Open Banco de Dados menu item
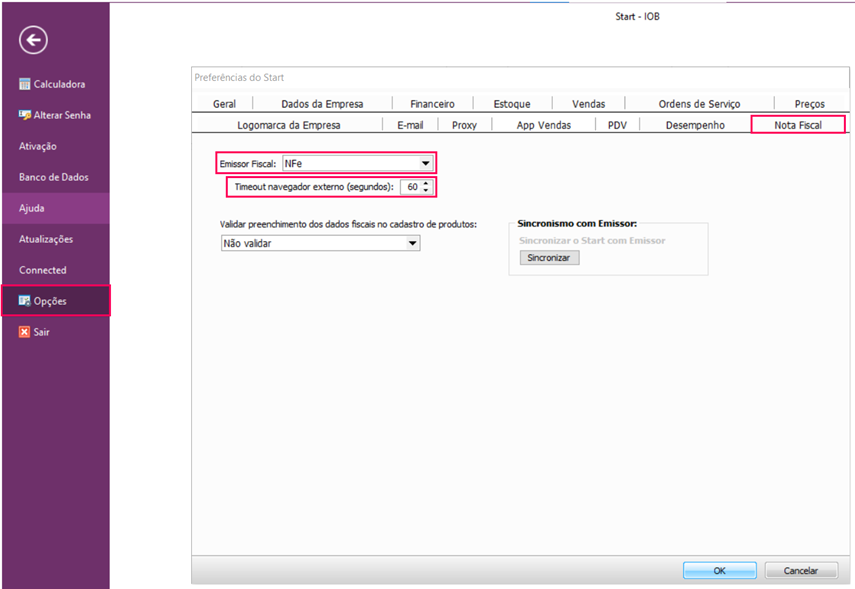This screenshot has height=589, width=855. click(x=54, y=177)
